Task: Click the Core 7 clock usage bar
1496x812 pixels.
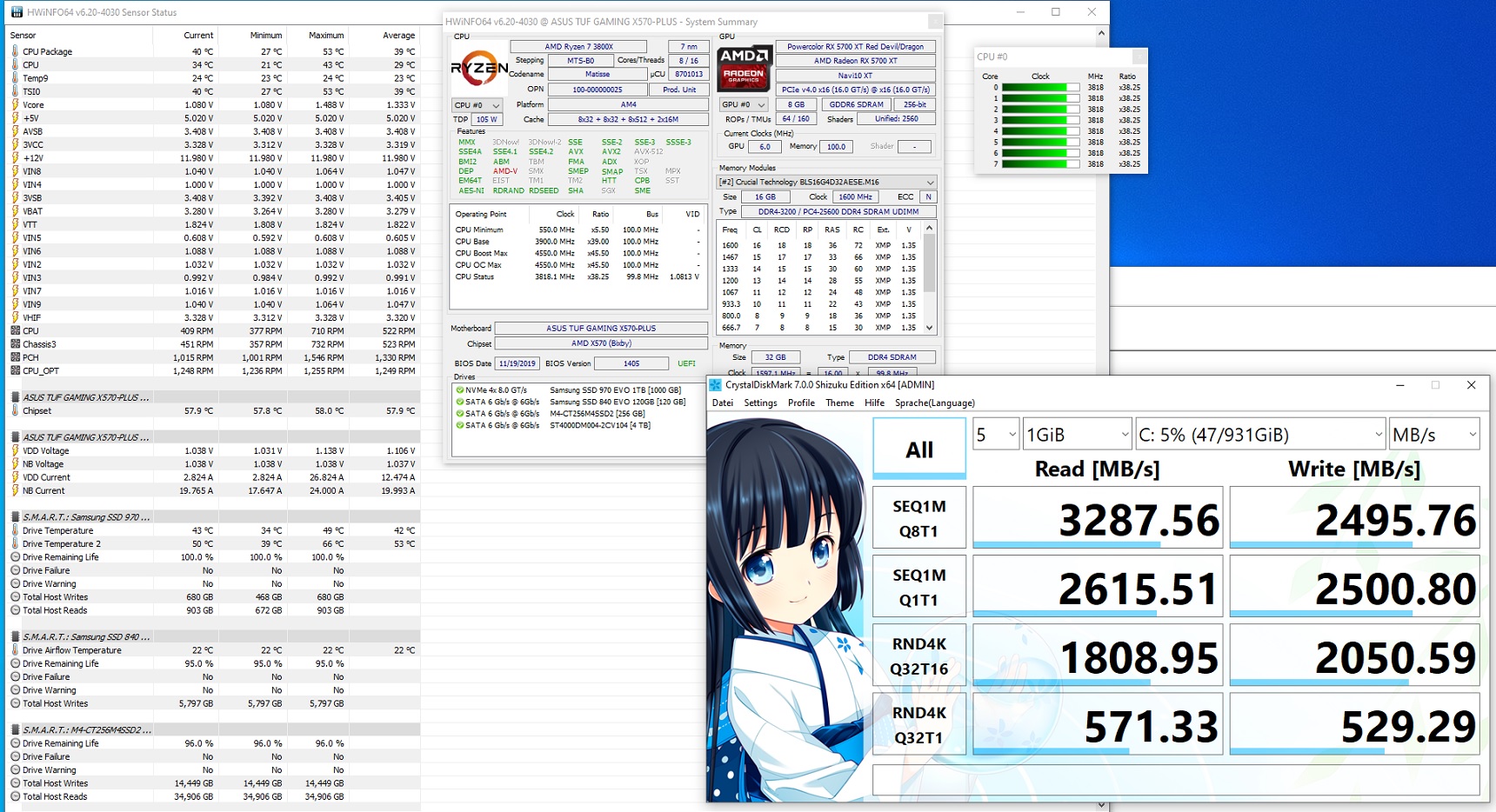Action: (x=1040, y=163)
